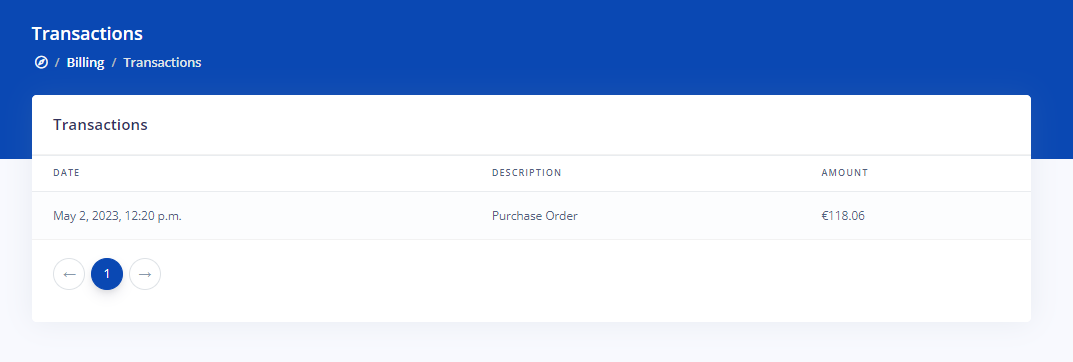This screenshot has height=362, width=1073.
Task: Click the AMOUNT column header
Action: (844, 172)
